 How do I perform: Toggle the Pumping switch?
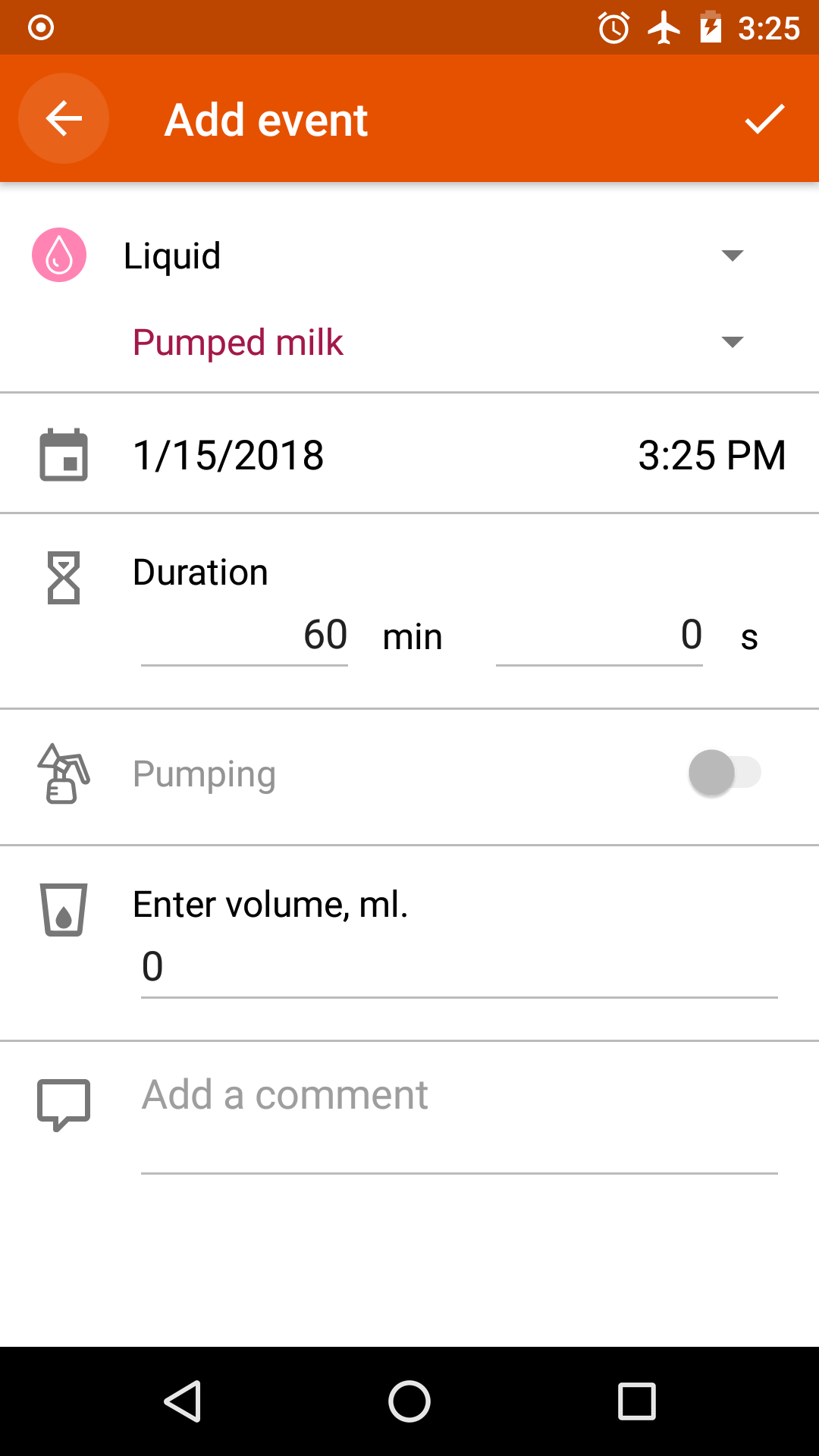click(724, 773)
